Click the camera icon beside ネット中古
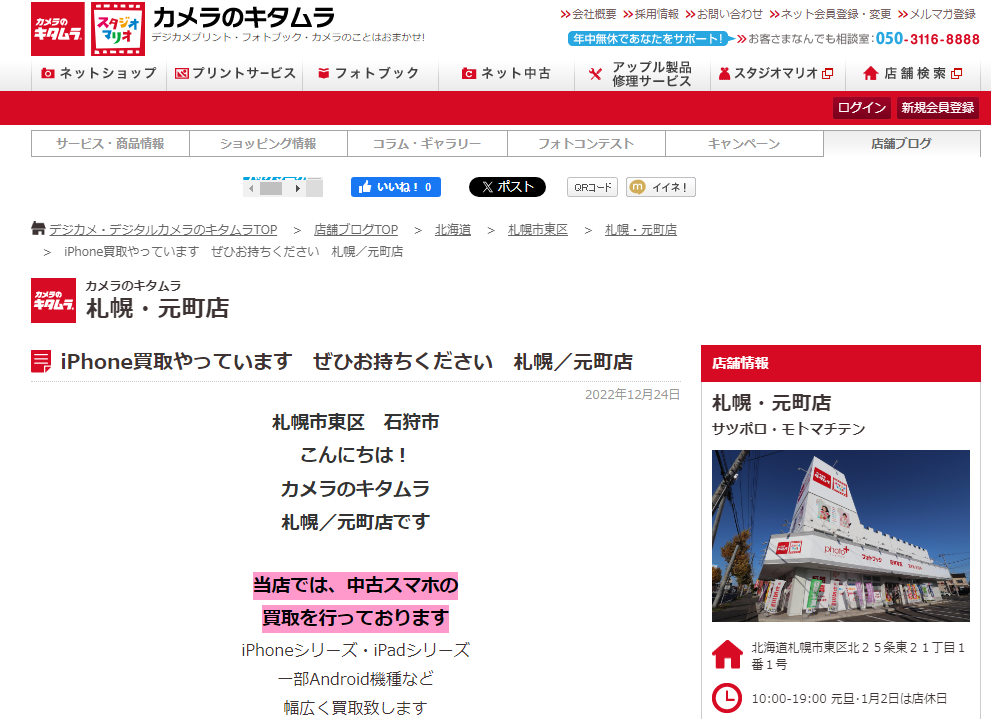 pos(468,74)
